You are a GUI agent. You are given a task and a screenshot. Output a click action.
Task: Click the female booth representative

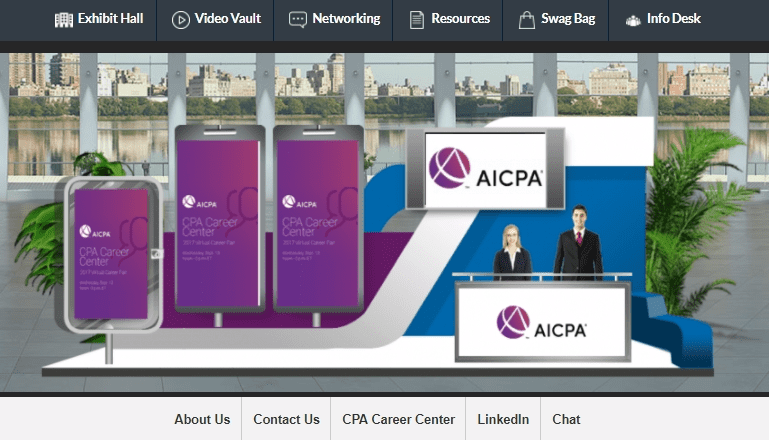[512, 253]
